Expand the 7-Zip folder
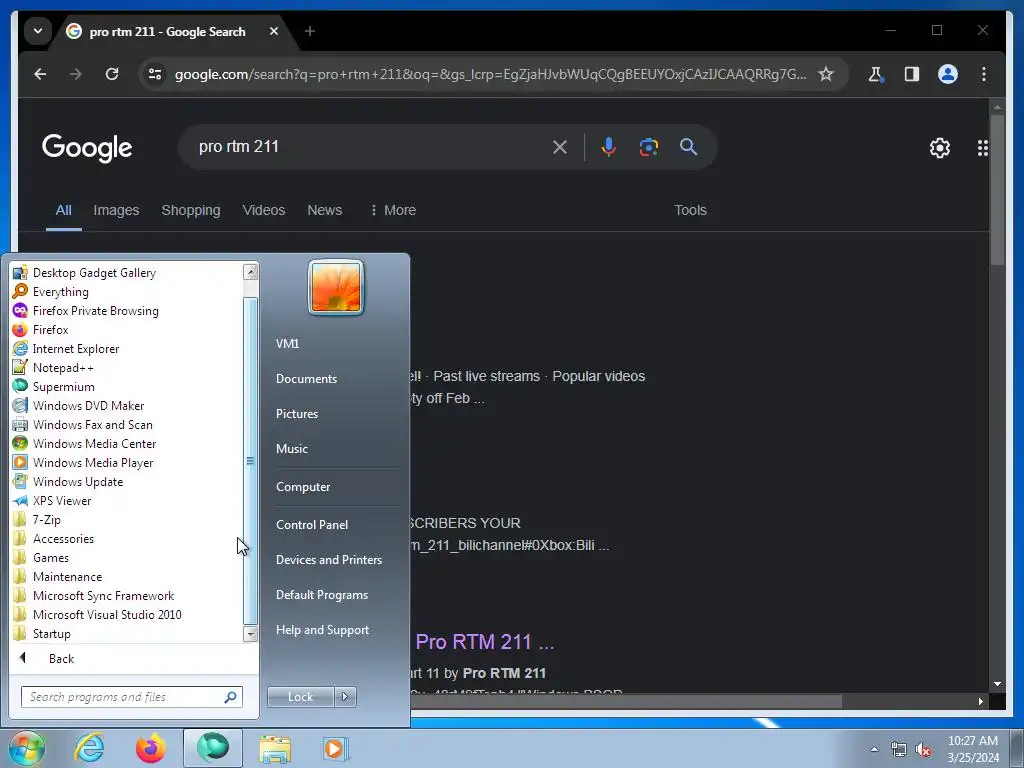 coord(46,520)
